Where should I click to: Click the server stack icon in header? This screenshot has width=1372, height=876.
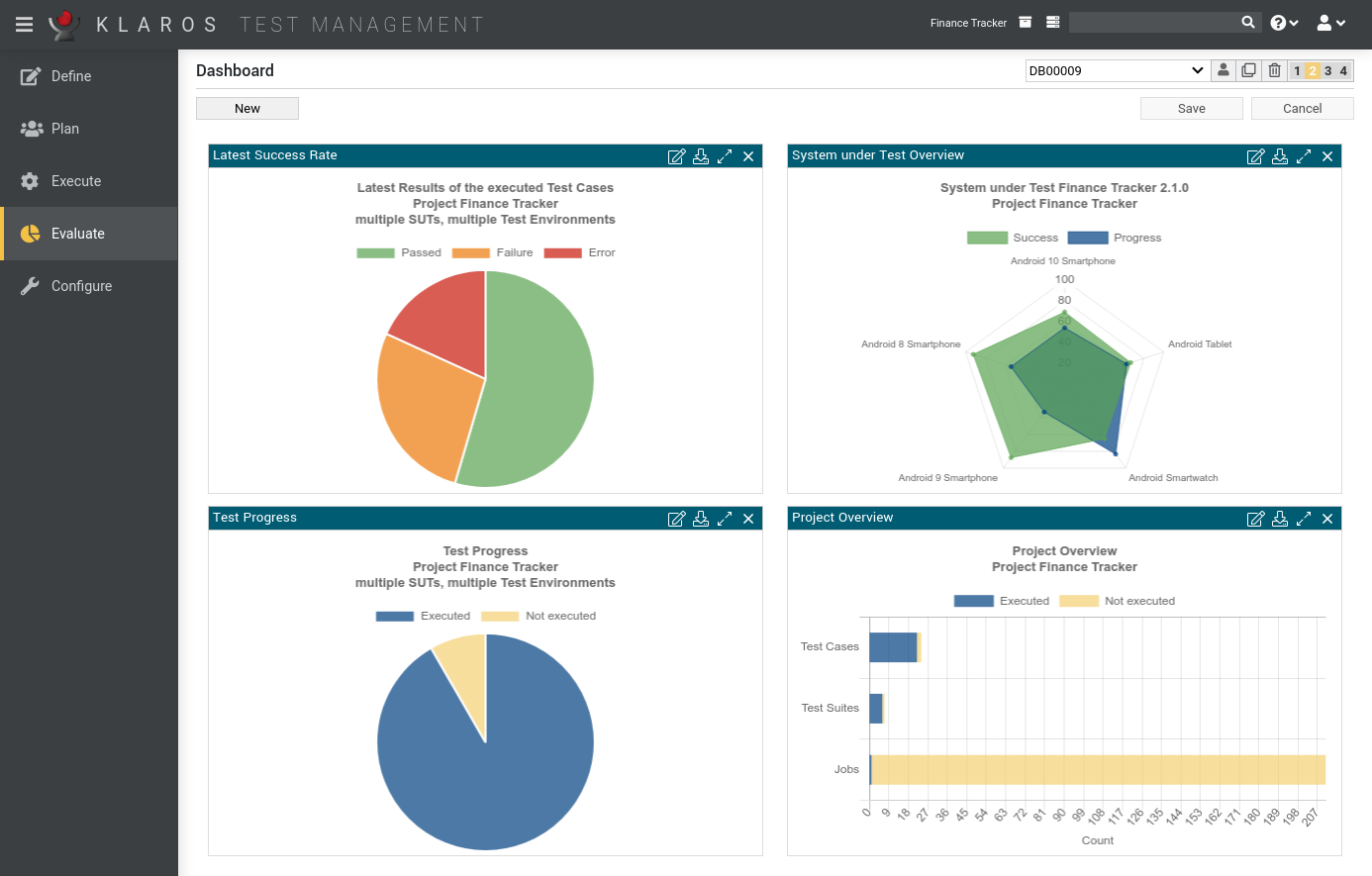tap(1053, 22)
